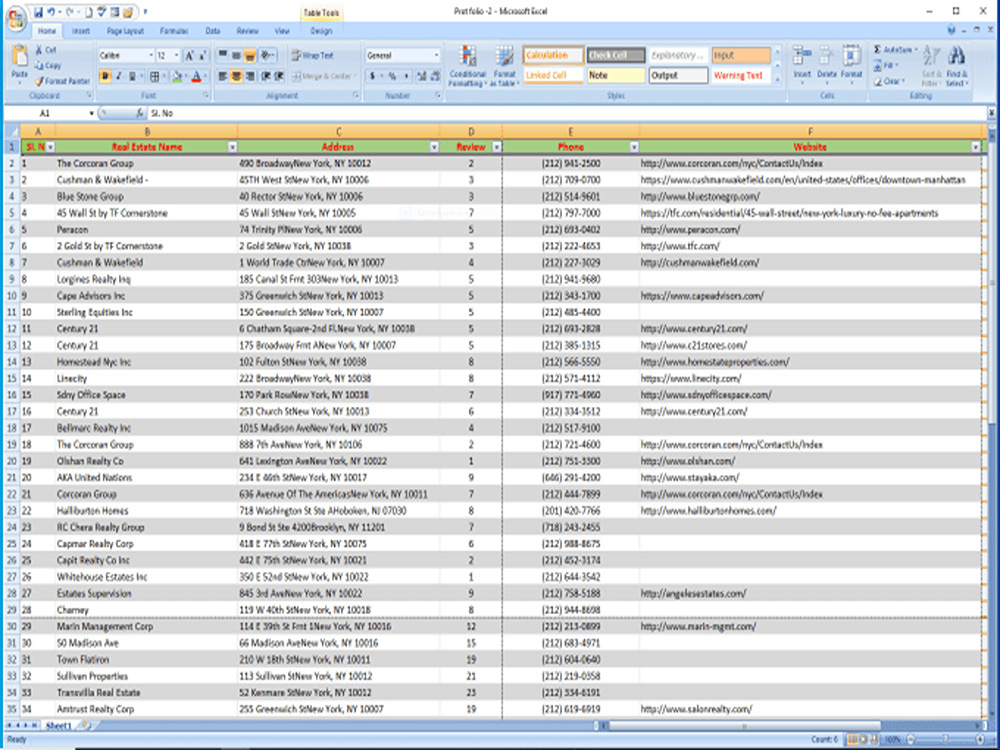Click the Cut scissors icon
This screenshot has height=750, width=1000.
40,49
